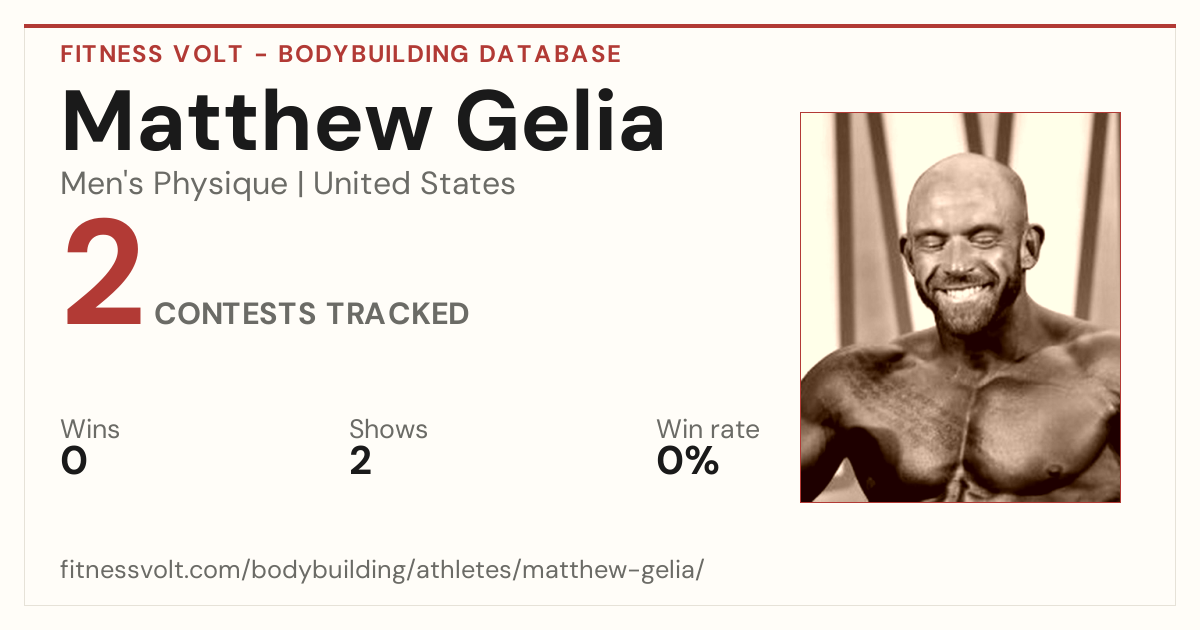Screen dimensions: 1200x630
Task: Click the 'CONTESTS' word
Action: point(235,314)
